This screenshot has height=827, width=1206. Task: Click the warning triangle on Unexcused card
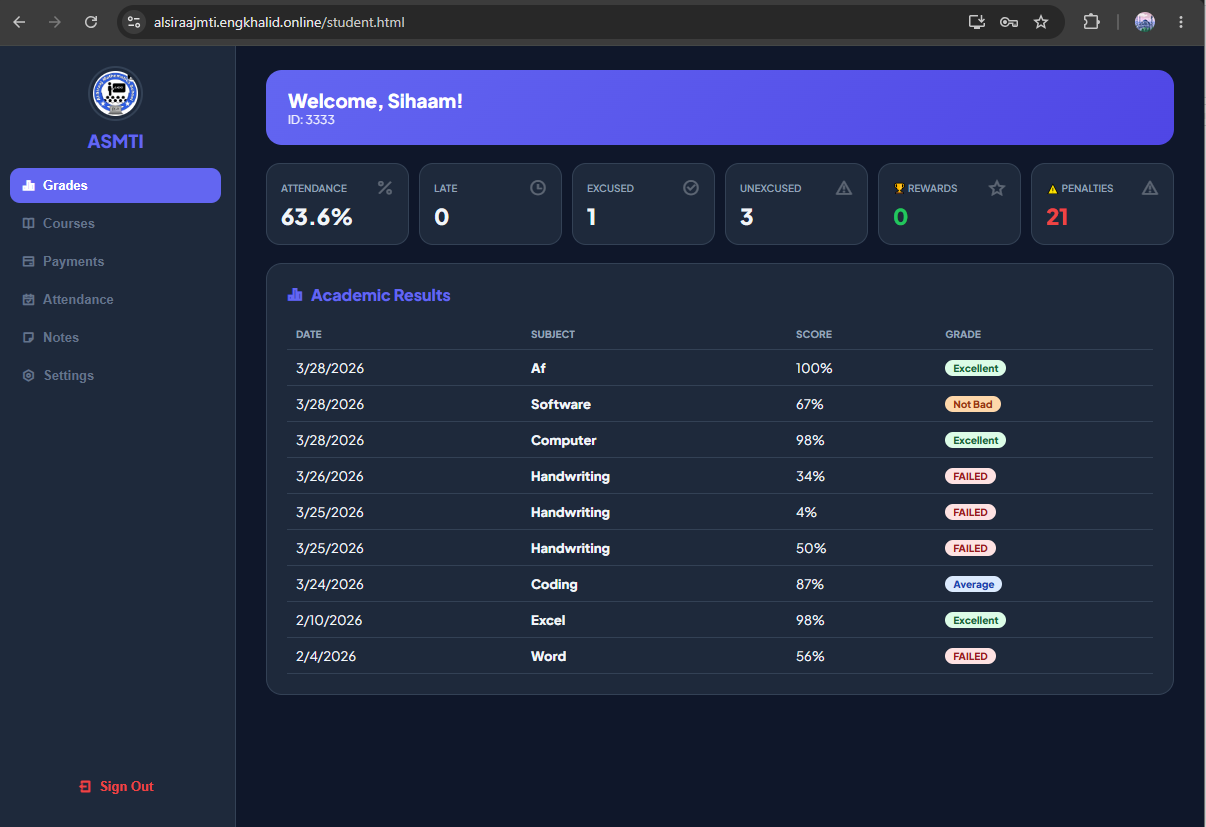pos(844,188)
